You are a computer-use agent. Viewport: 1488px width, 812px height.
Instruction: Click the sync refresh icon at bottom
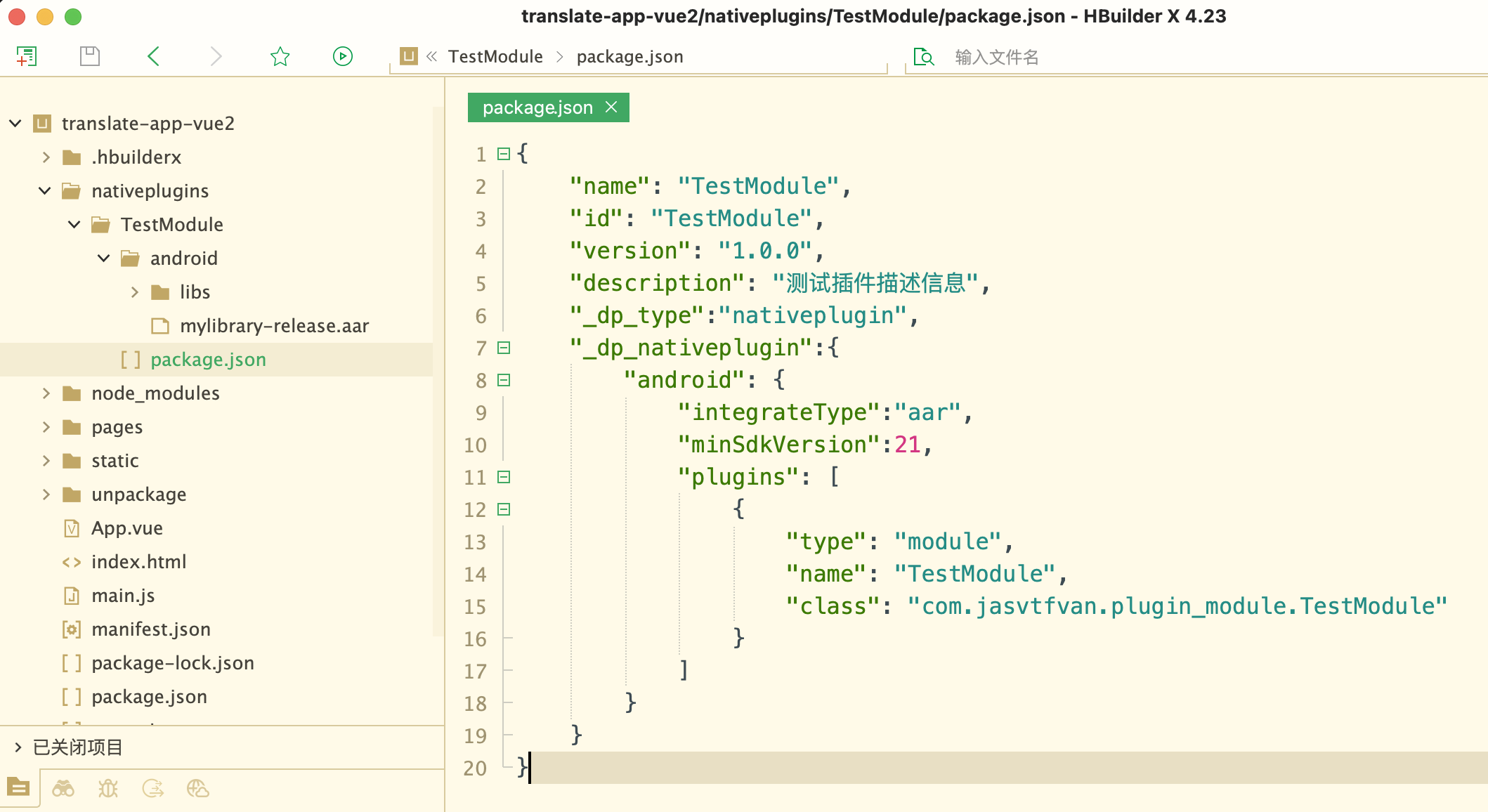(x=153, y=788)
